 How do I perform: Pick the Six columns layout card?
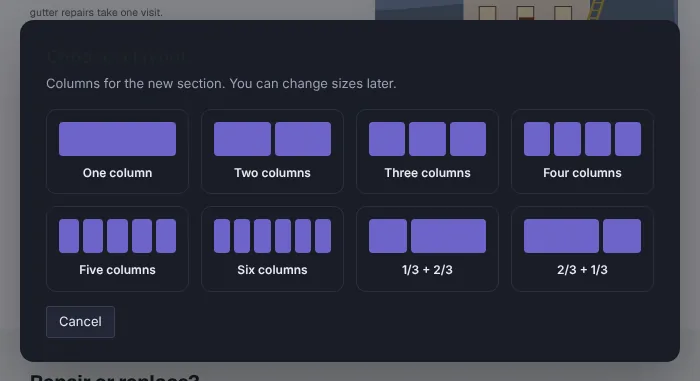[272, 249]
